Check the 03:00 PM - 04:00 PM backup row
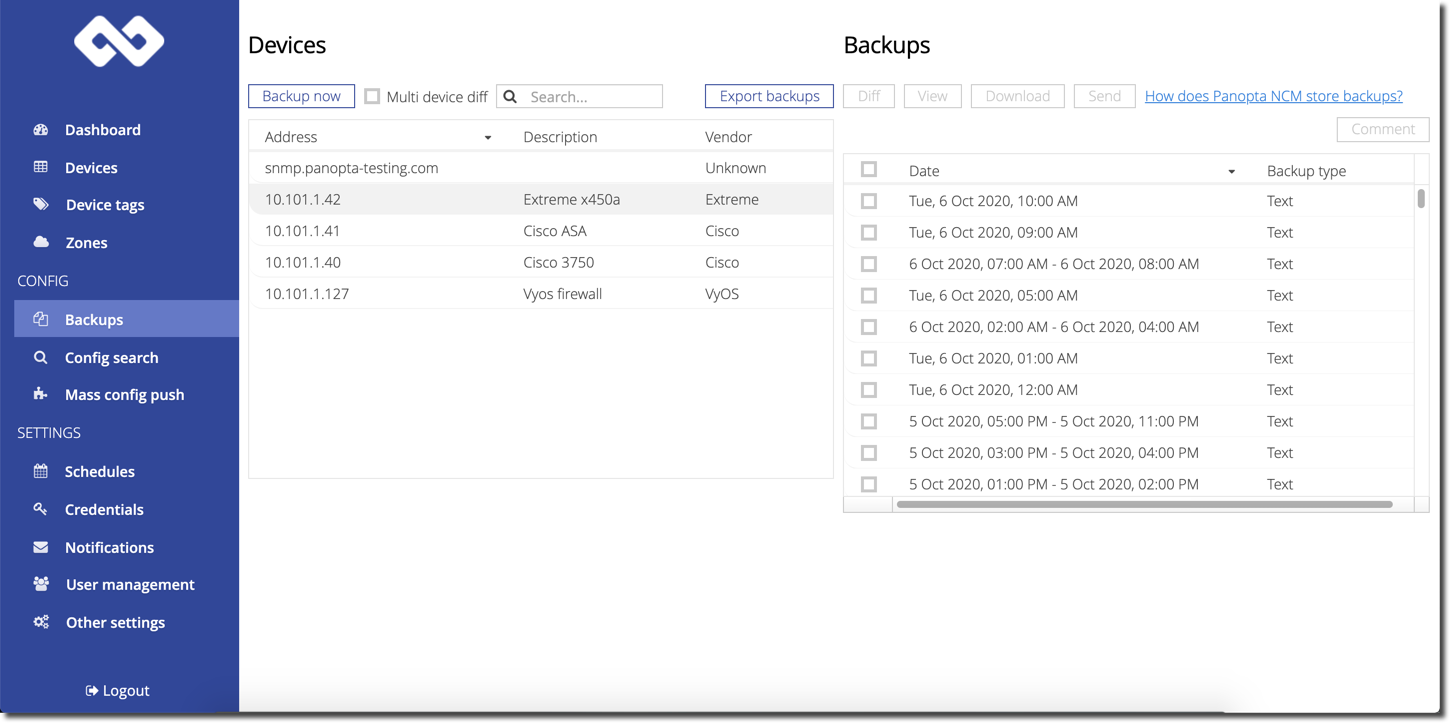The width and height of the screenshot is (1450, 723). (x=869, y=453)
